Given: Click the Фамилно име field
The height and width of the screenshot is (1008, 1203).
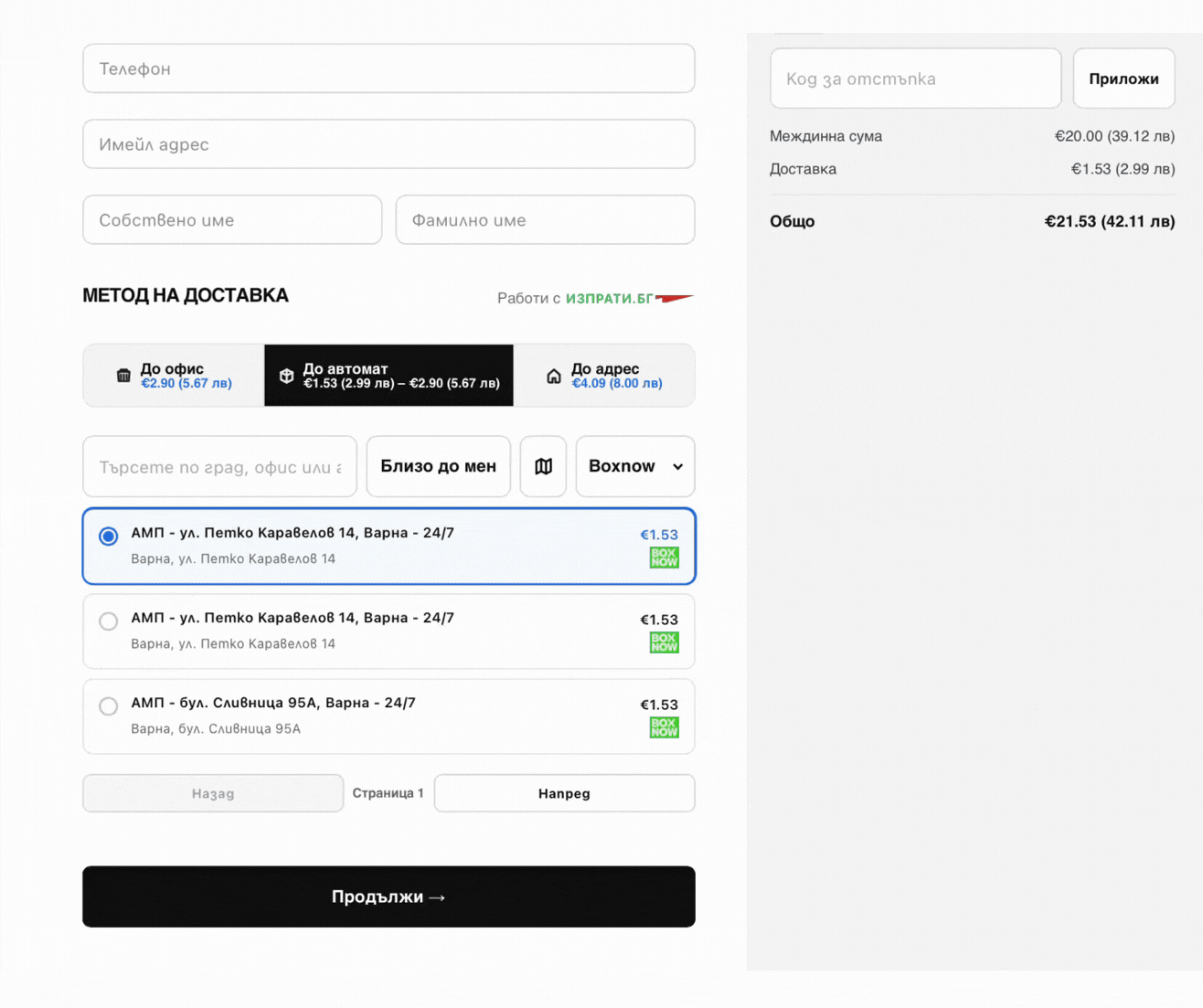Looking at the screenshot, I should pos(545,220).
